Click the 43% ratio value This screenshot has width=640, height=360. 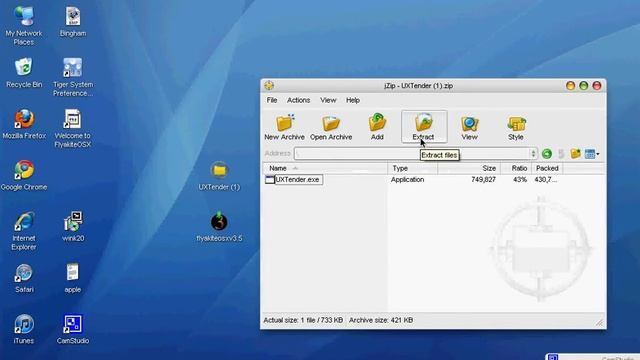(520, 180)
